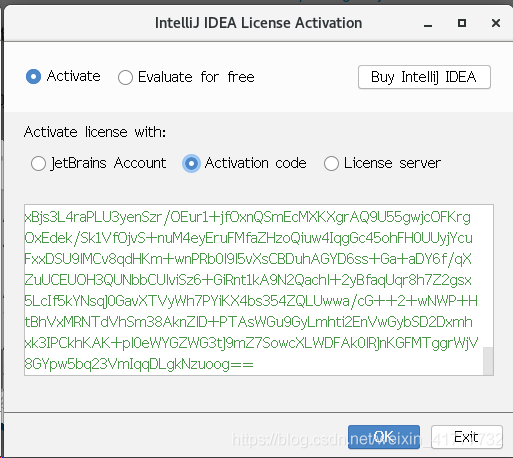Image resolution: width=513 pixels, height=458 pixels.
Task: Click the code line starting with FxxDSU9IMCv8qdHKm
Action: point(248,259)
